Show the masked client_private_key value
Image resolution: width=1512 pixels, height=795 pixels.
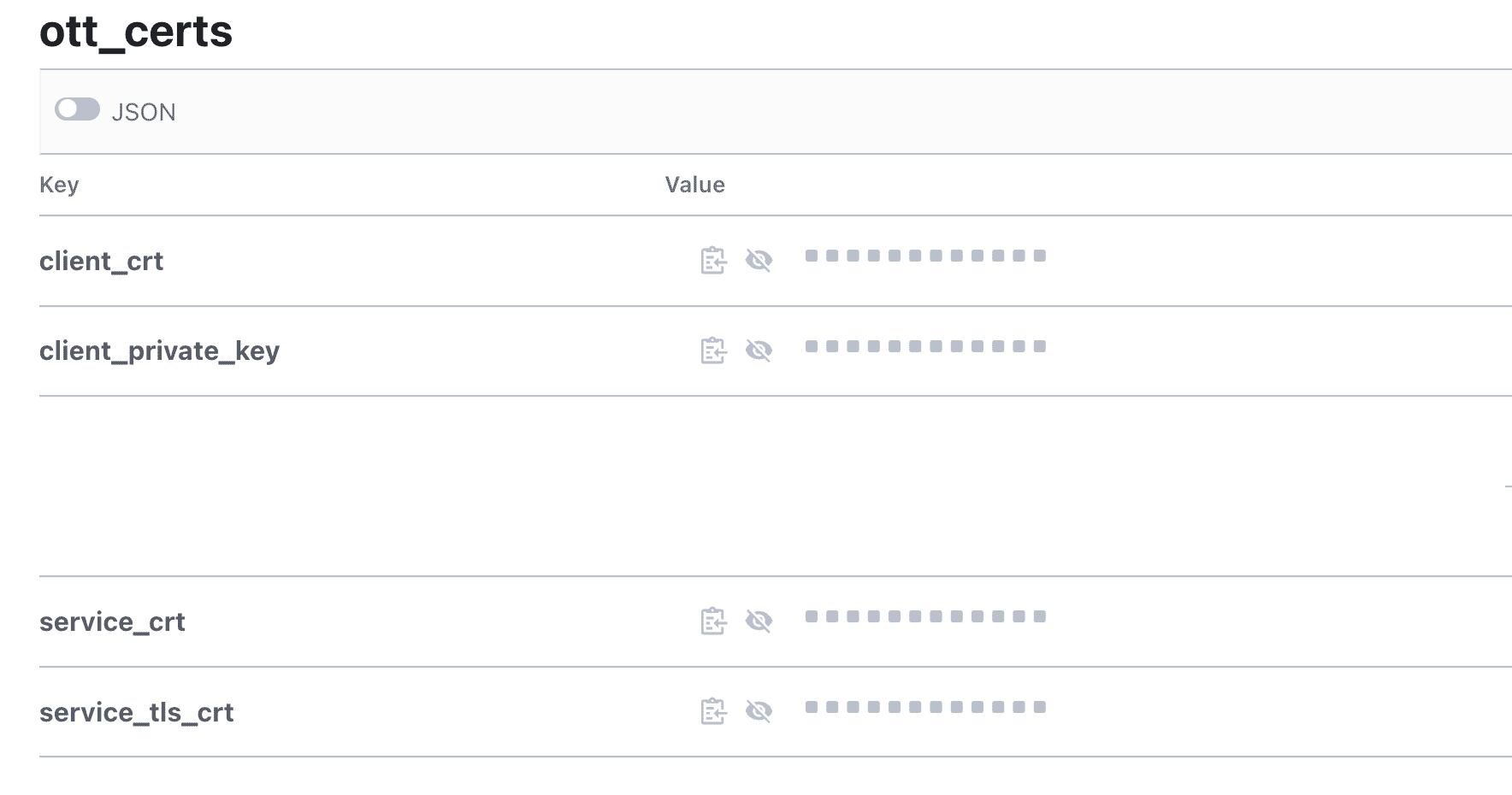[x=759, y=350]
